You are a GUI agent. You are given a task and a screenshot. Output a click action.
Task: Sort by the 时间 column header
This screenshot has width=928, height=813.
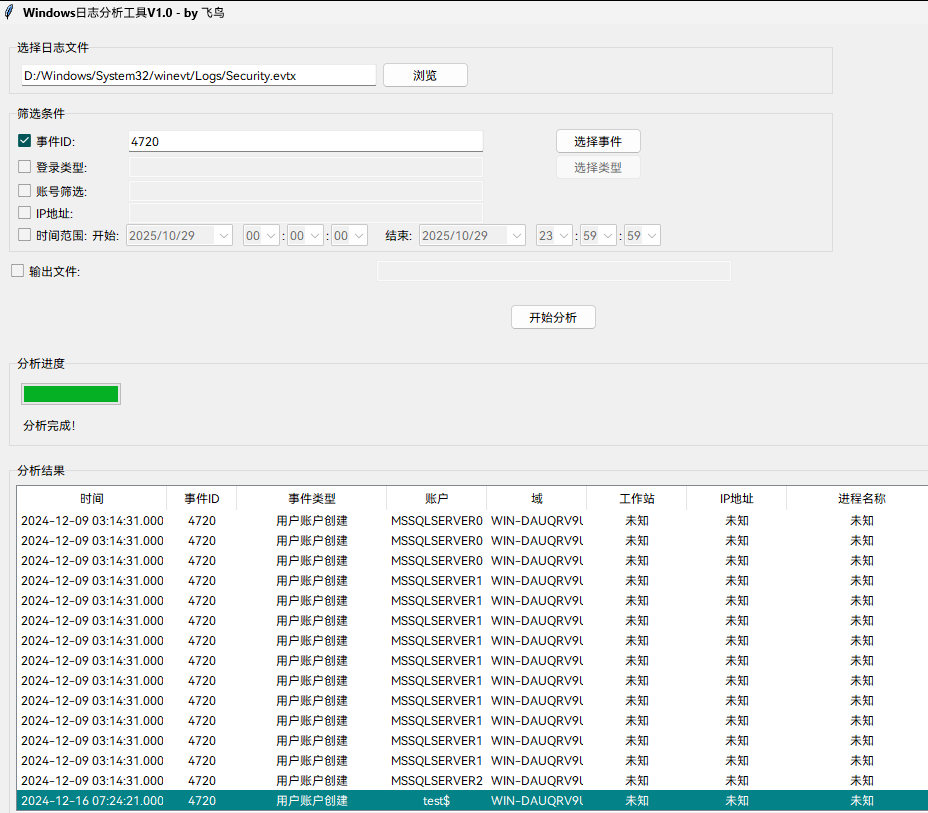(92, 499)
